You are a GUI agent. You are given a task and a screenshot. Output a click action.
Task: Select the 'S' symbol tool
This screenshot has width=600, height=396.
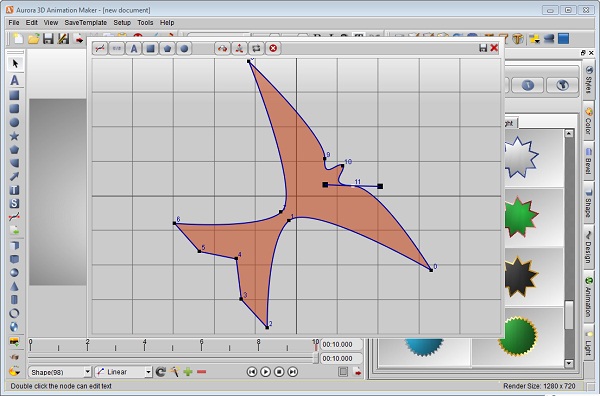(x=14, y=204)
